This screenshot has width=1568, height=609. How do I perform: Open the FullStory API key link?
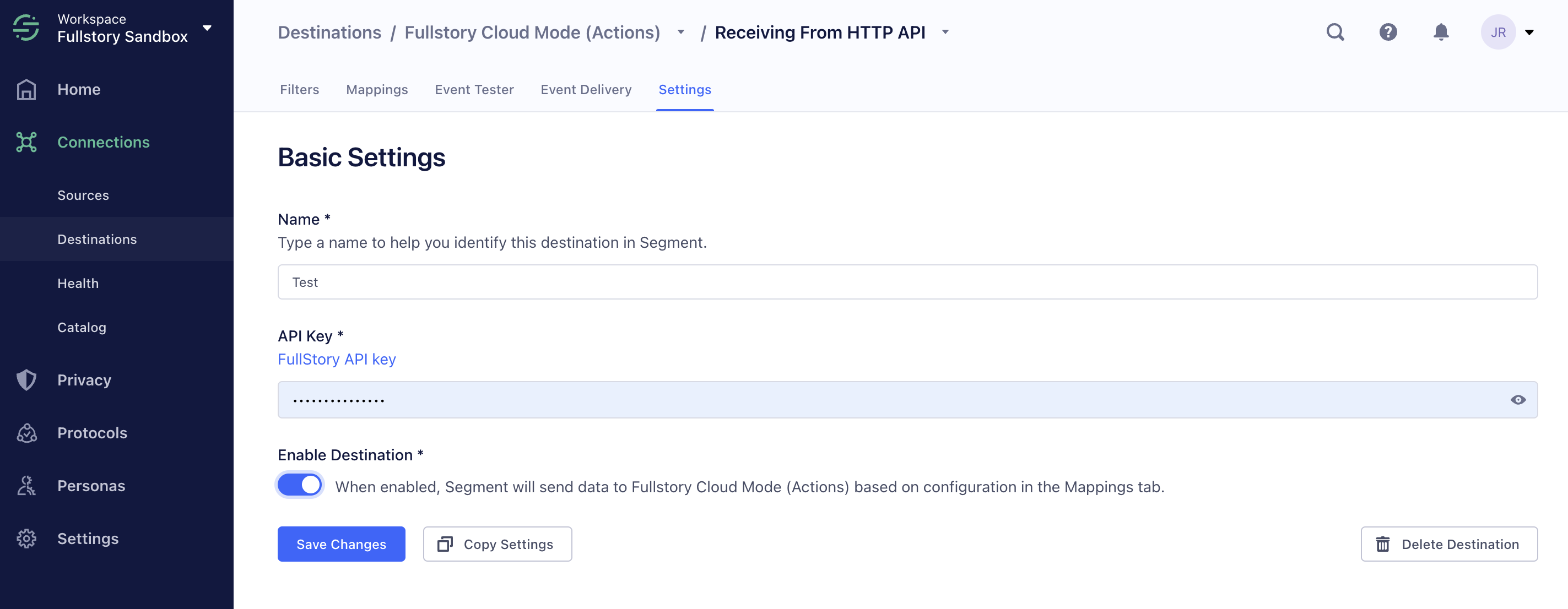click(337, 360)
